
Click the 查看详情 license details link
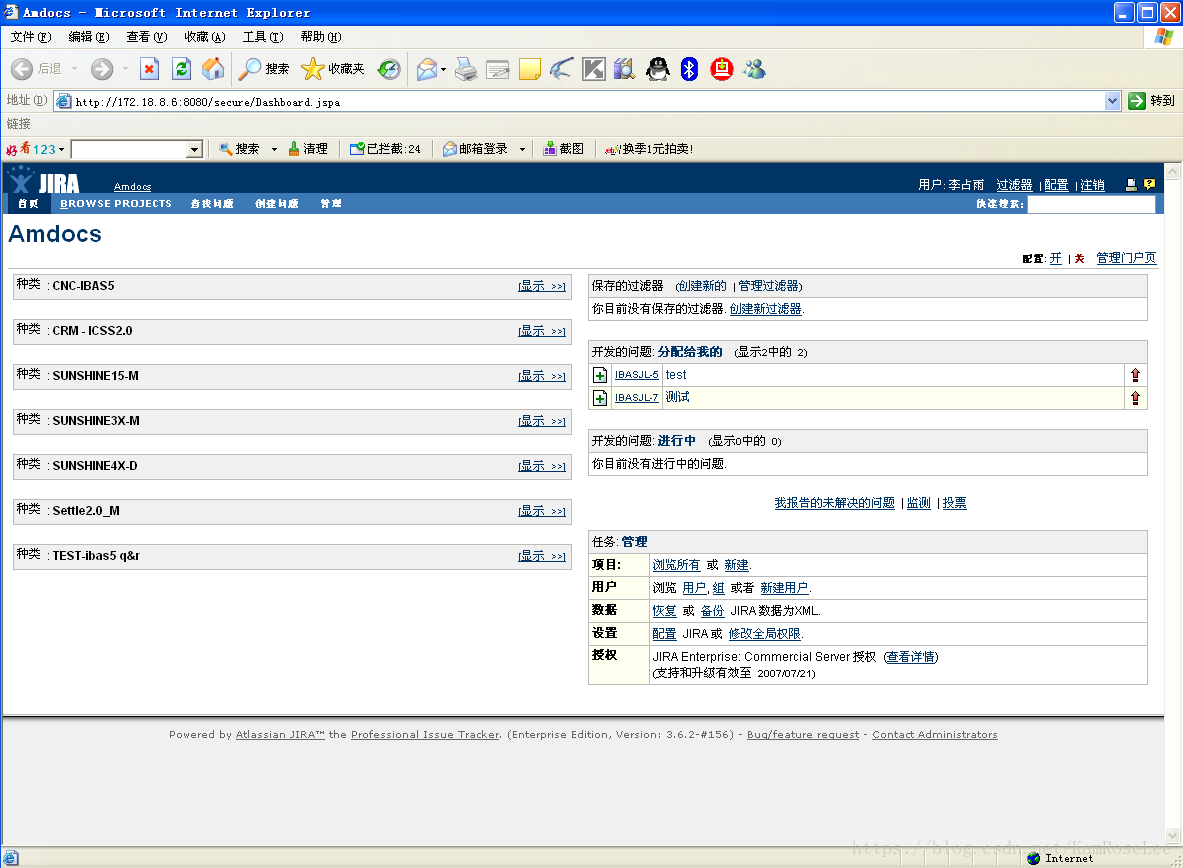[911, 657]
